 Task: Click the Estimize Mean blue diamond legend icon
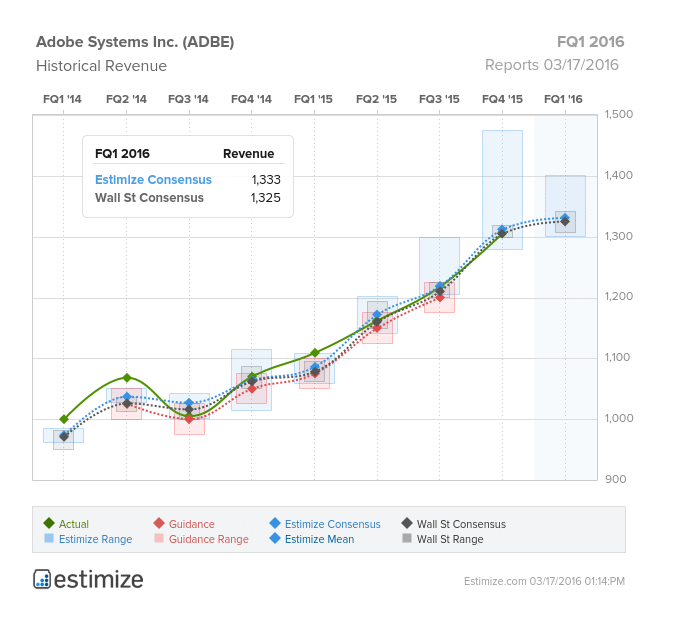pos(275,538)
